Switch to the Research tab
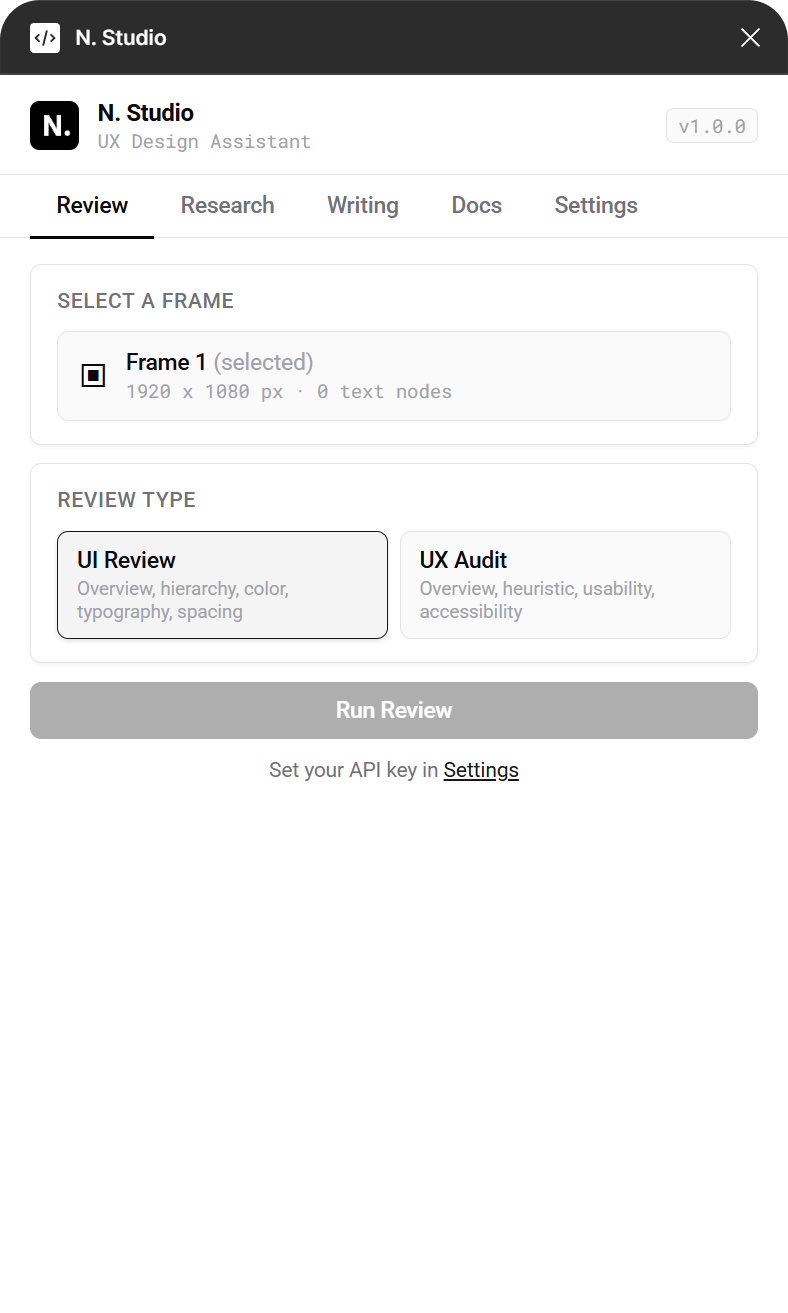This screenshot has height=1313, width=788. click(x=227, y=205)
